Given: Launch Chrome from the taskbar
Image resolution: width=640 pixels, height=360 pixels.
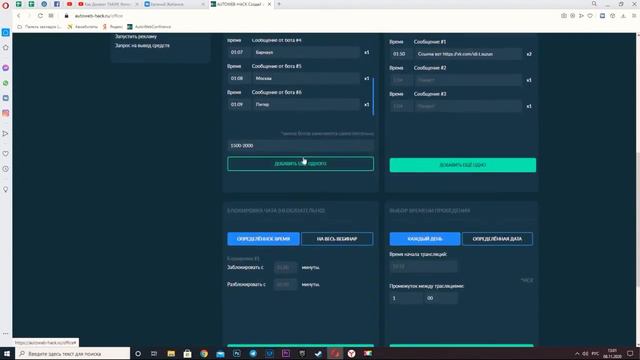Looking at the screenshot, I should pos(204,353).
